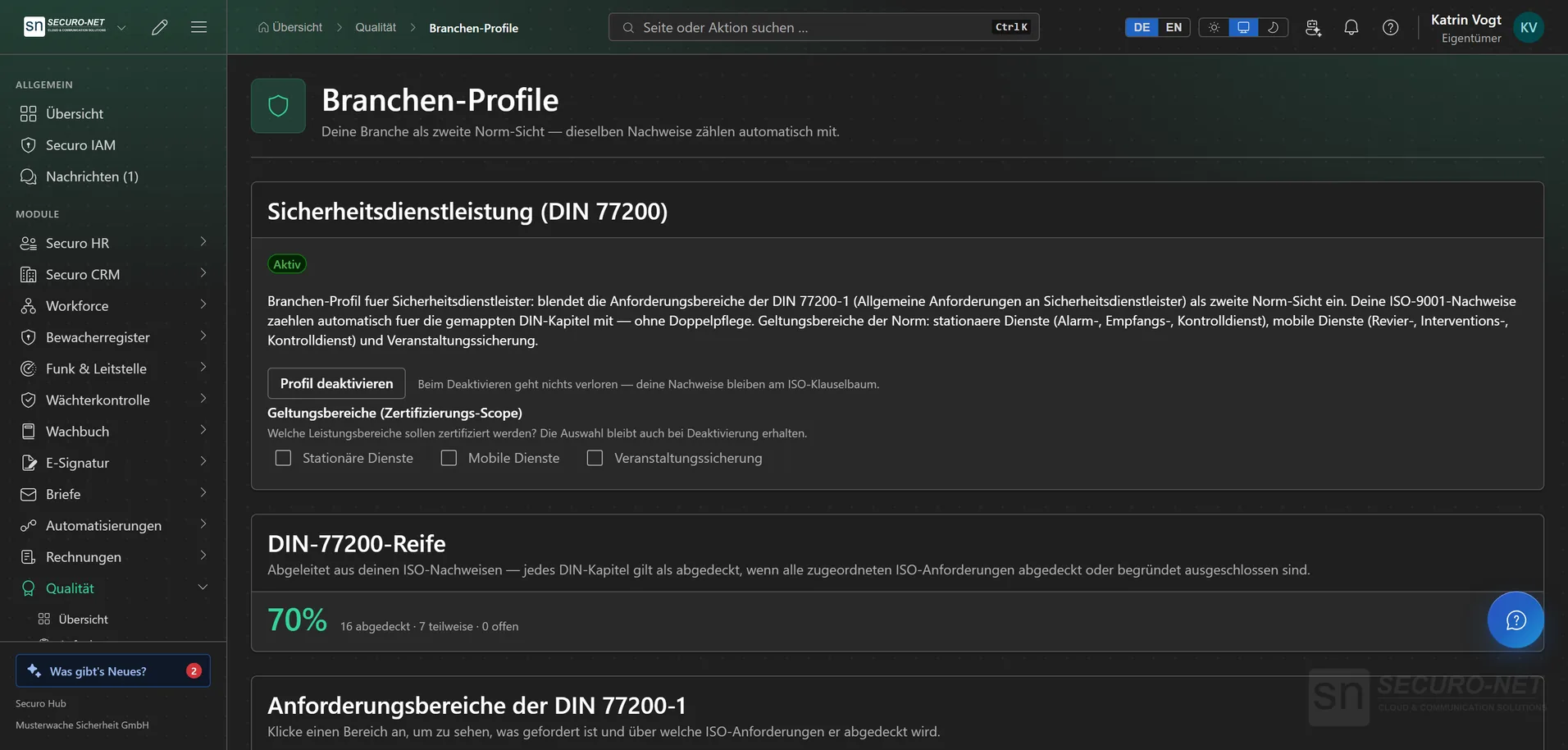Screen dimensions: 1568x750
Task: Select system theme monitor icon
Action: (1243, 27)
